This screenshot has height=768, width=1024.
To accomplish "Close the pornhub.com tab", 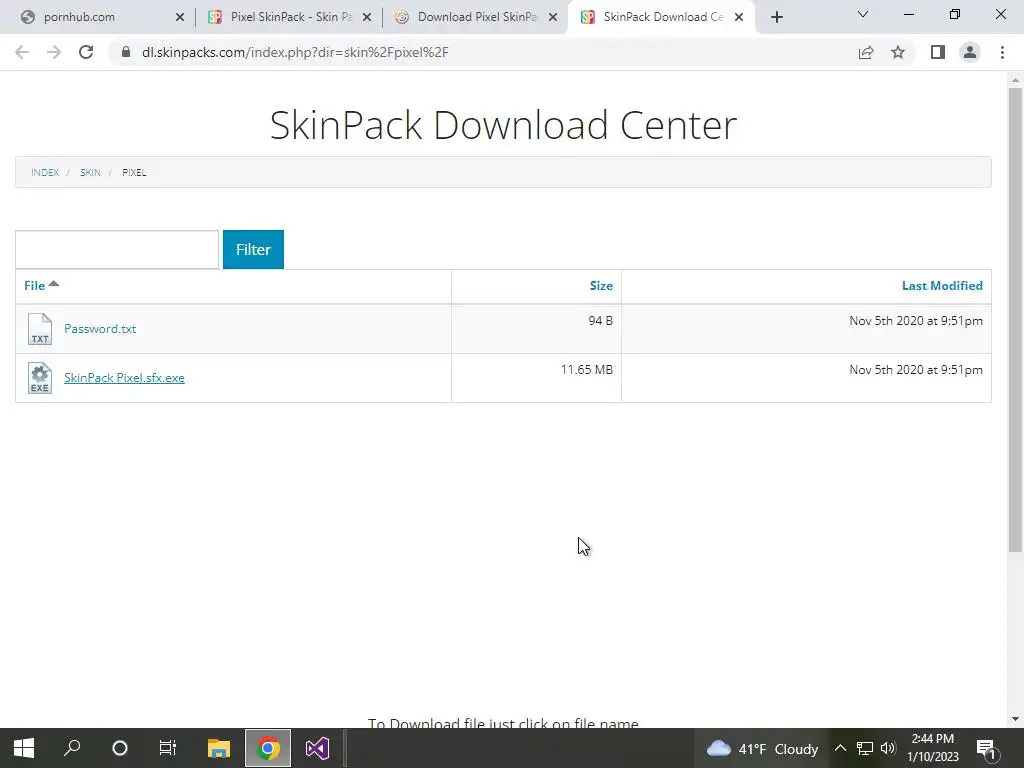I will click(x=180, y=18).
